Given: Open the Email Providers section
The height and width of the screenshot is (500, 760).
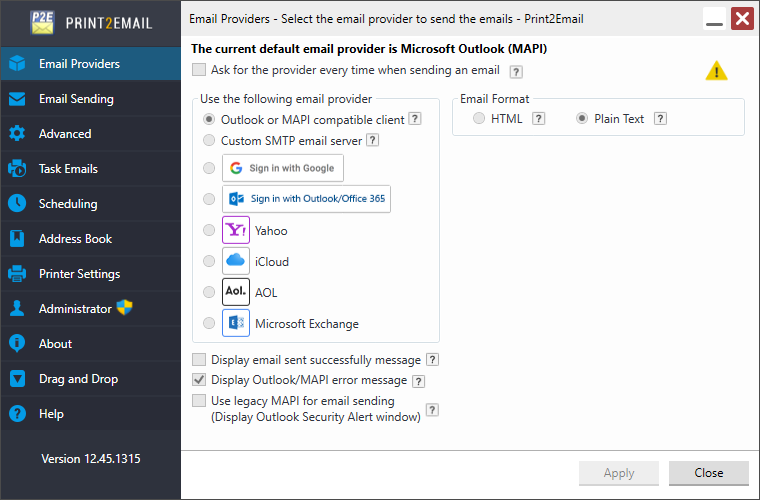Looking at the screenshot, I should coord(91,63).
